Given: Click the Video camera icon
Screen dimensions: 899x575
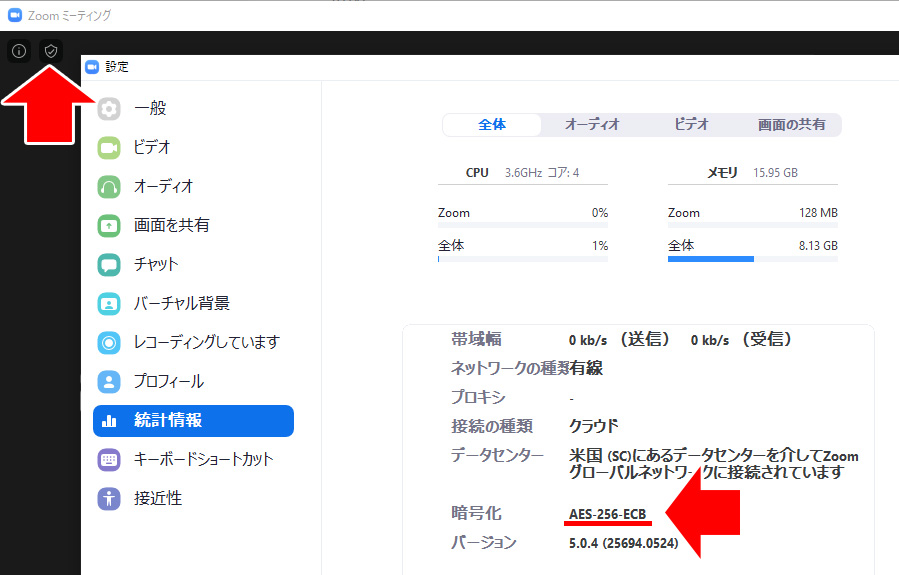Looking at the screenshot, I should [x=109, y=148].
